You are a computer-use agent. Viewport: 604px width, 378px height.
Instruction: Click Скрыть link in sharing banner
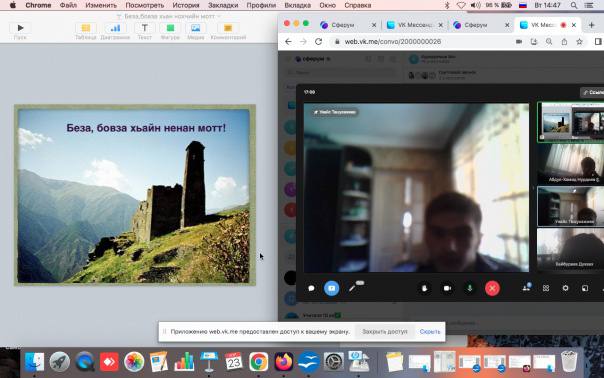(430, 331)
